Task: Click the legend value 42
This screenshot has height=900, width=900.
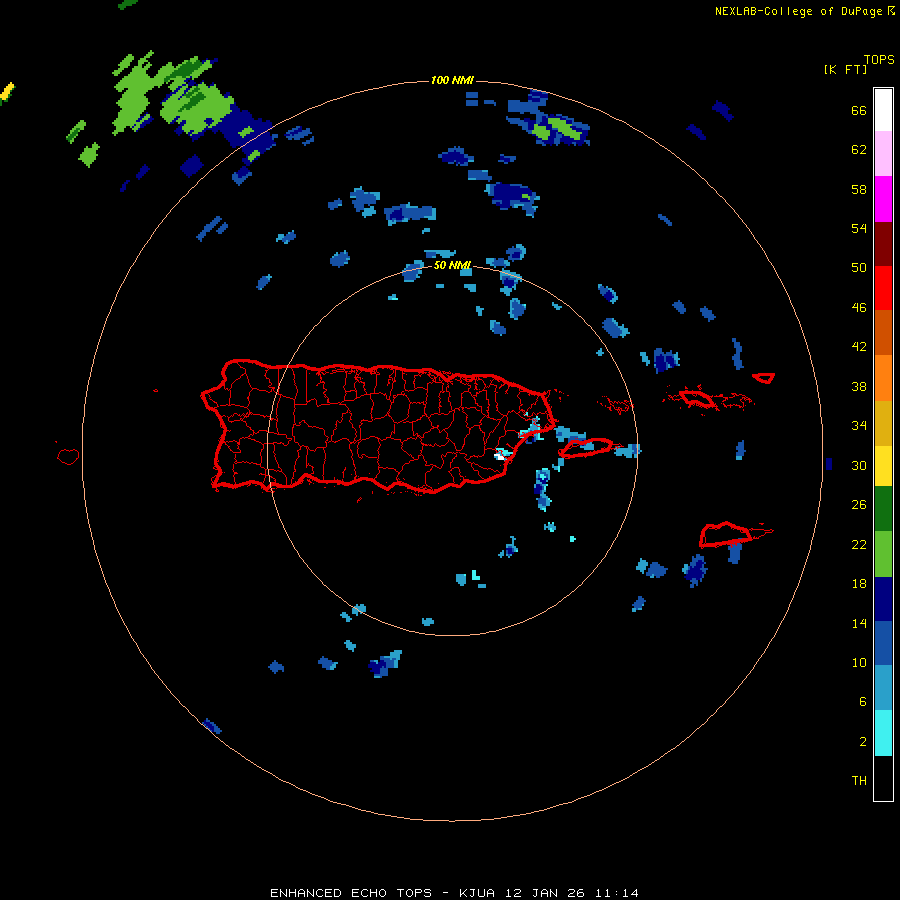Action: pos(859,347)
